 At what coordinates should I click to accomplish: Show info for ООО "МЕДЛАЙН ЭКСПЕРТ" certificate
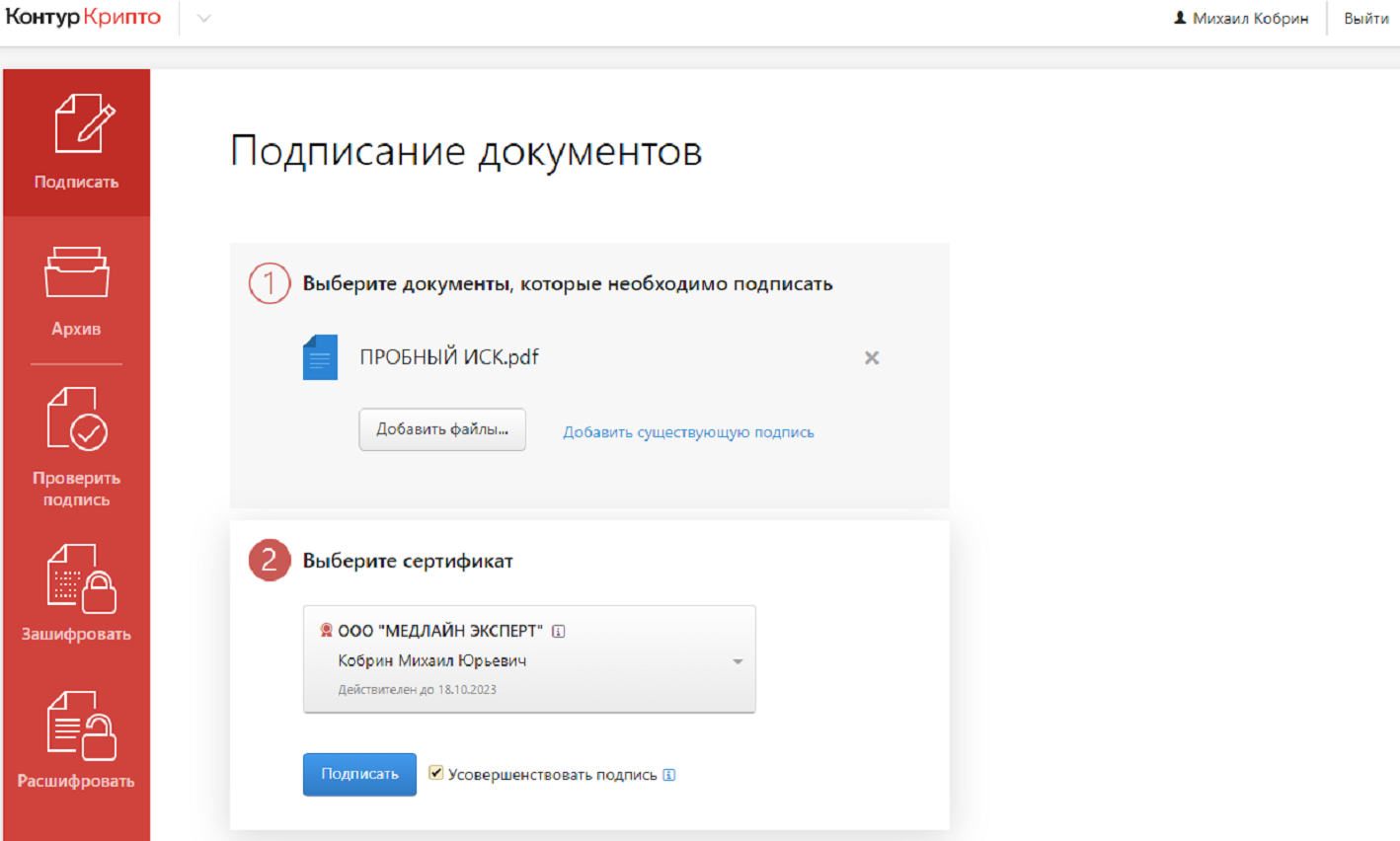(x=559, y=632)
